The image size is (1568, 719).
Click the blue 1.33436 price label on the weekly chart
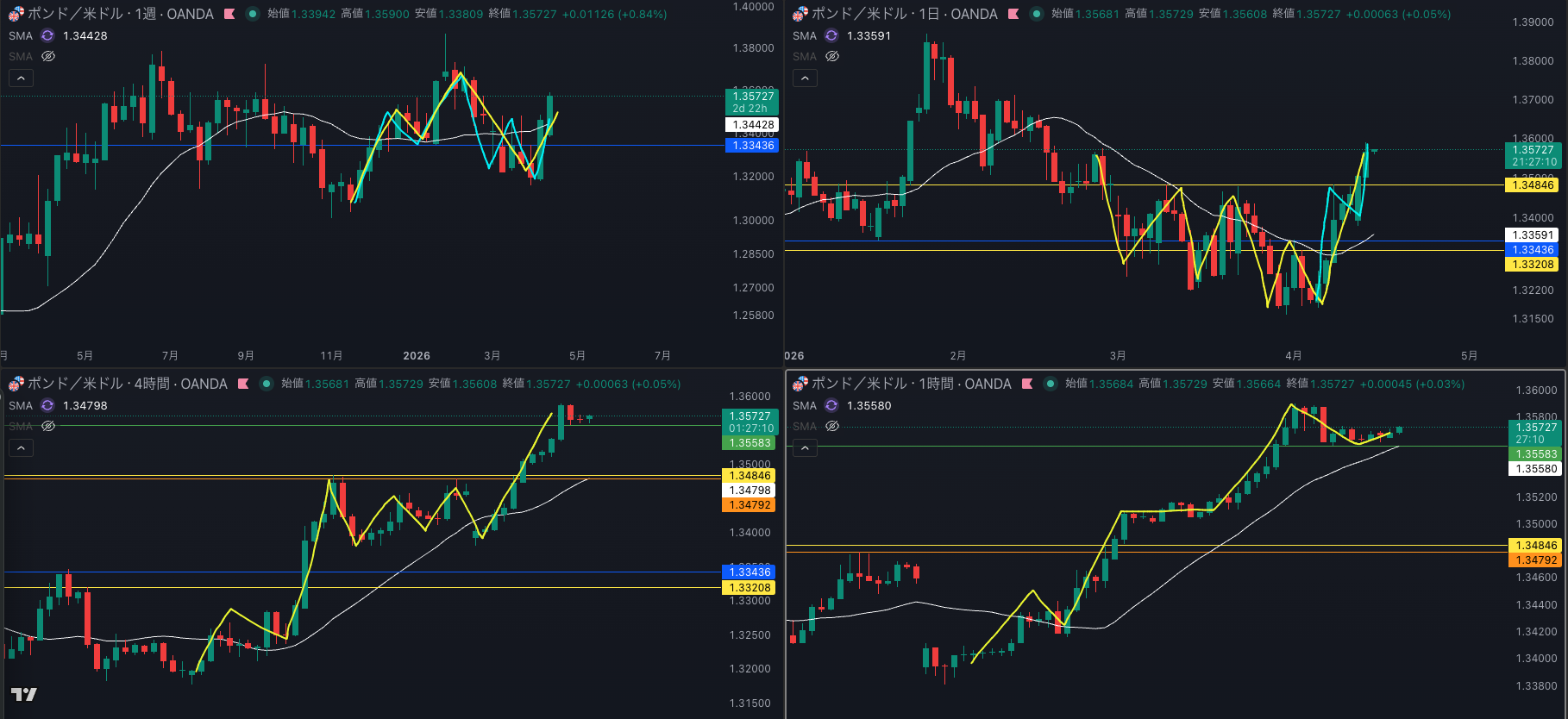tap(752, 146)
